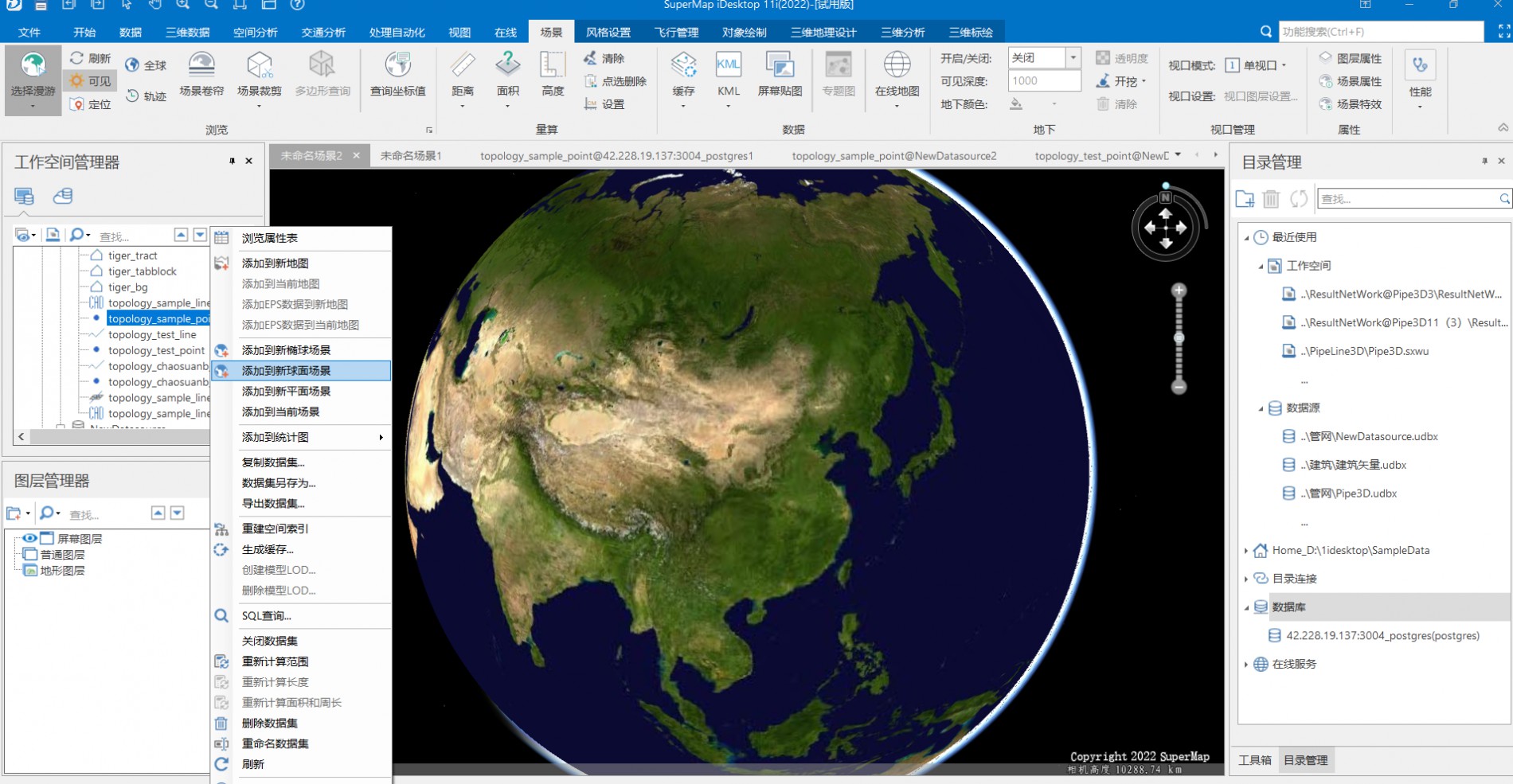This screenshot has height=784, width=1513.
Task: Click the 可见深度 value field
Action: (1044, 80)
